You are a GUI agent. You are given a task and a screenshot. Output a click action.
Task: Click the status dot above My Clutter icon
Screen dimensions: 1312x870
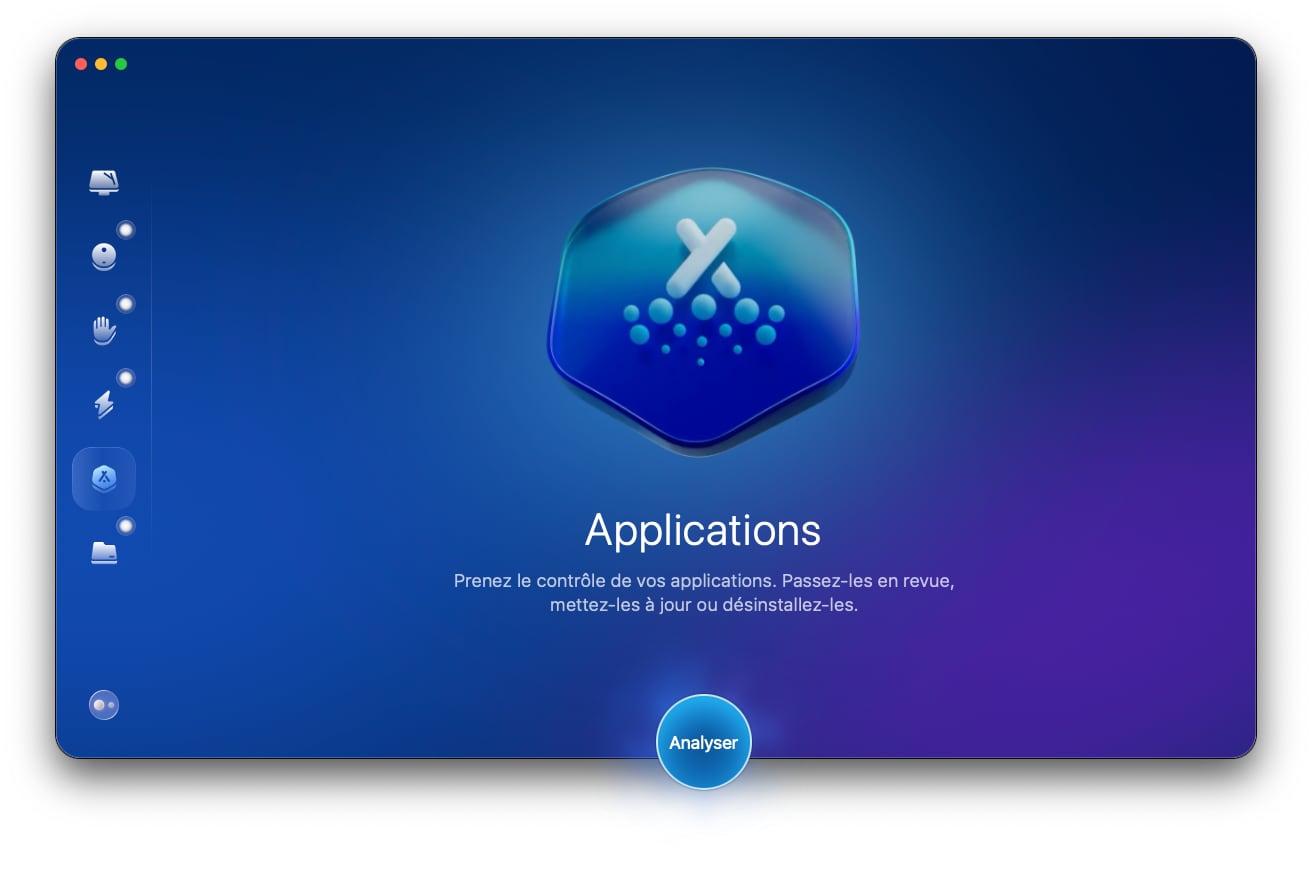click(126, 526)
